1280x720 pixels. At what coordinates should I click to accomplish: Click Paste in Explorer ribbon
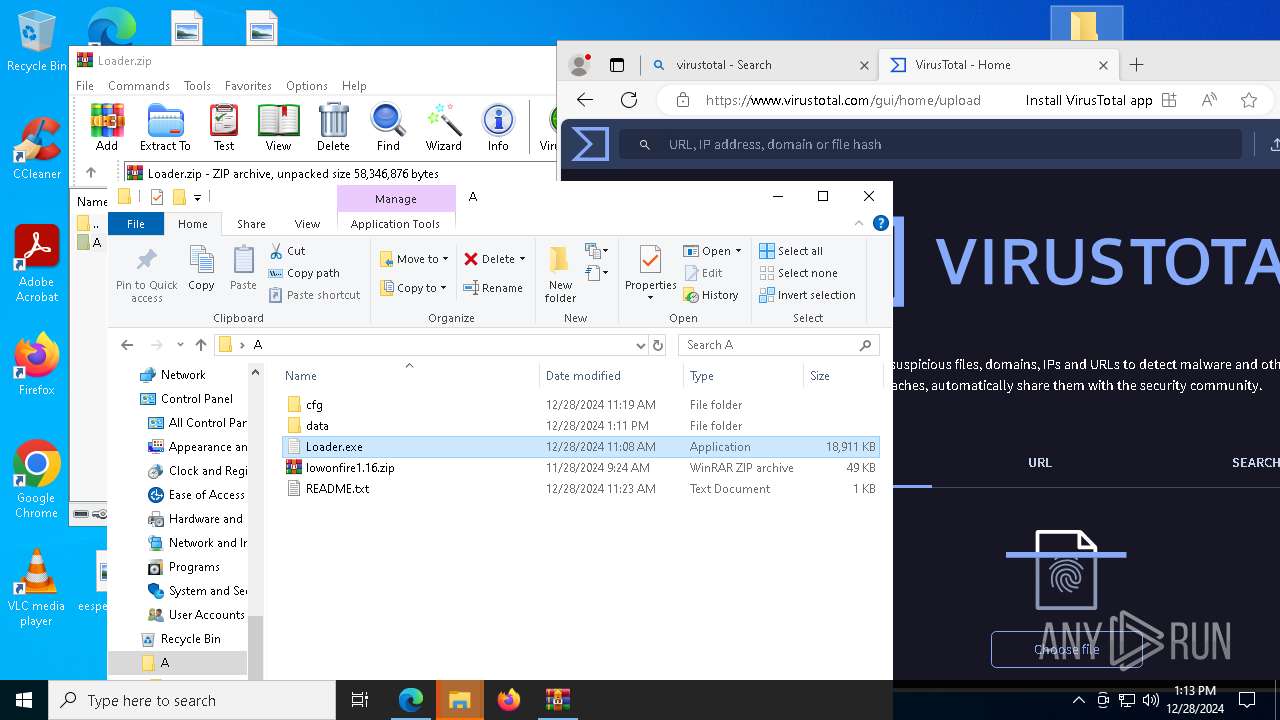[x=243, y=269]
